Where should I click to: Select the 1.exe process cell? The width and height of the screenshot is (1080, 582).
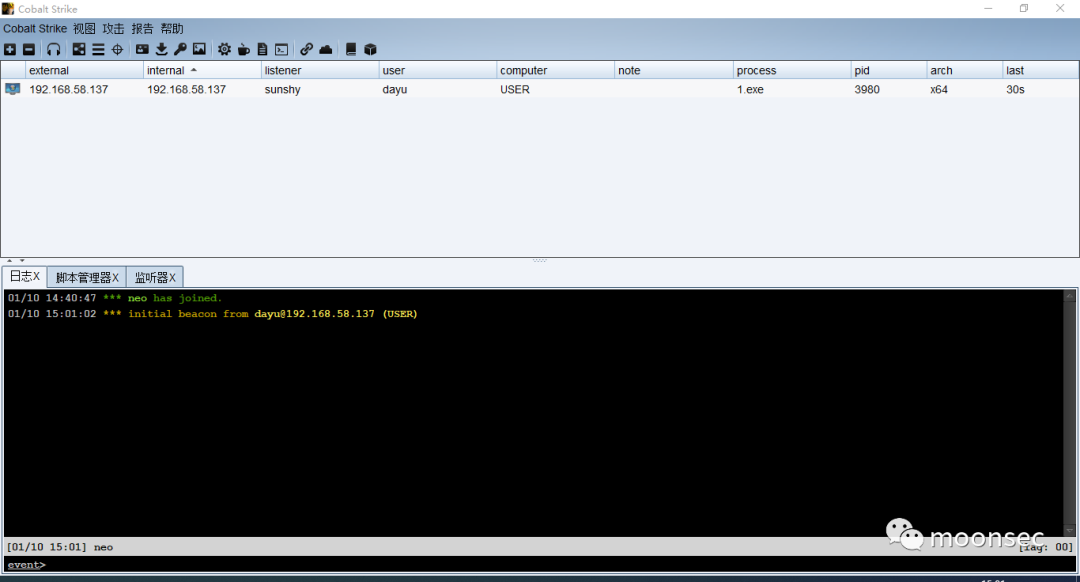point(791,90)
